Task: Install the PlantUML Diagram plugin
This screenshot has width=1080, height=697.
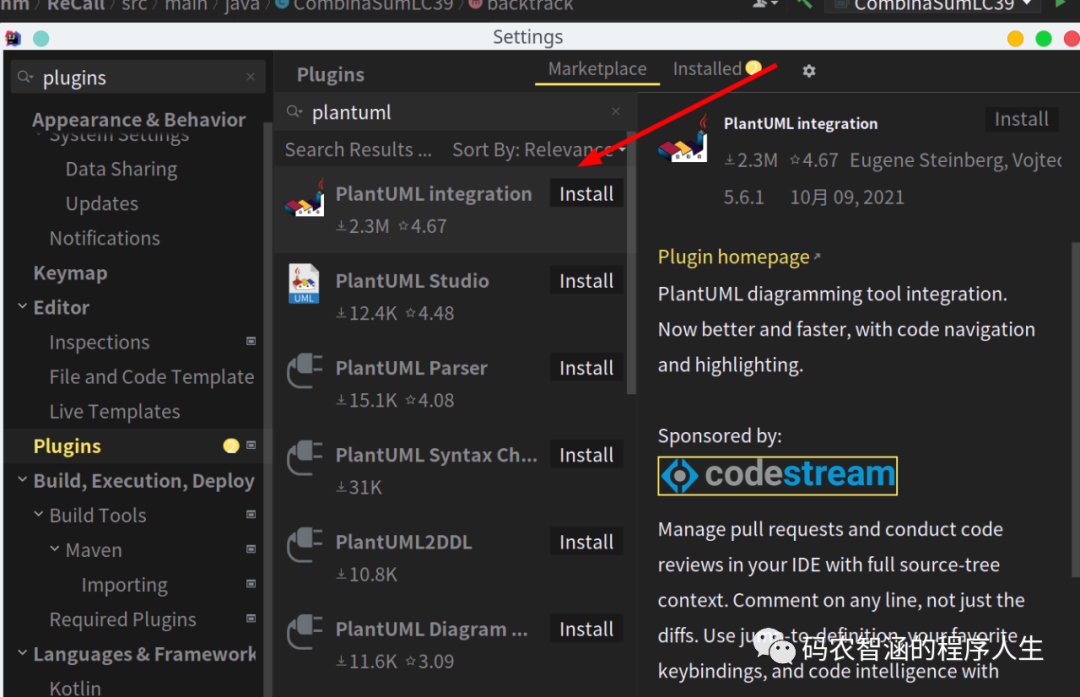Action: pyautogui.click(x=586, y=629)
